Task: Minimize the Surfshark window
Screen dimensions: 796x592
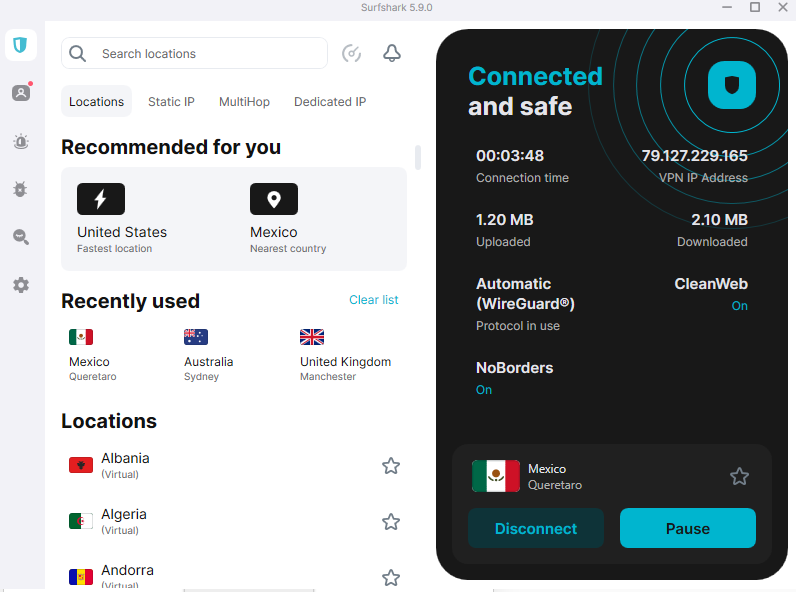Action: (727, 7)
